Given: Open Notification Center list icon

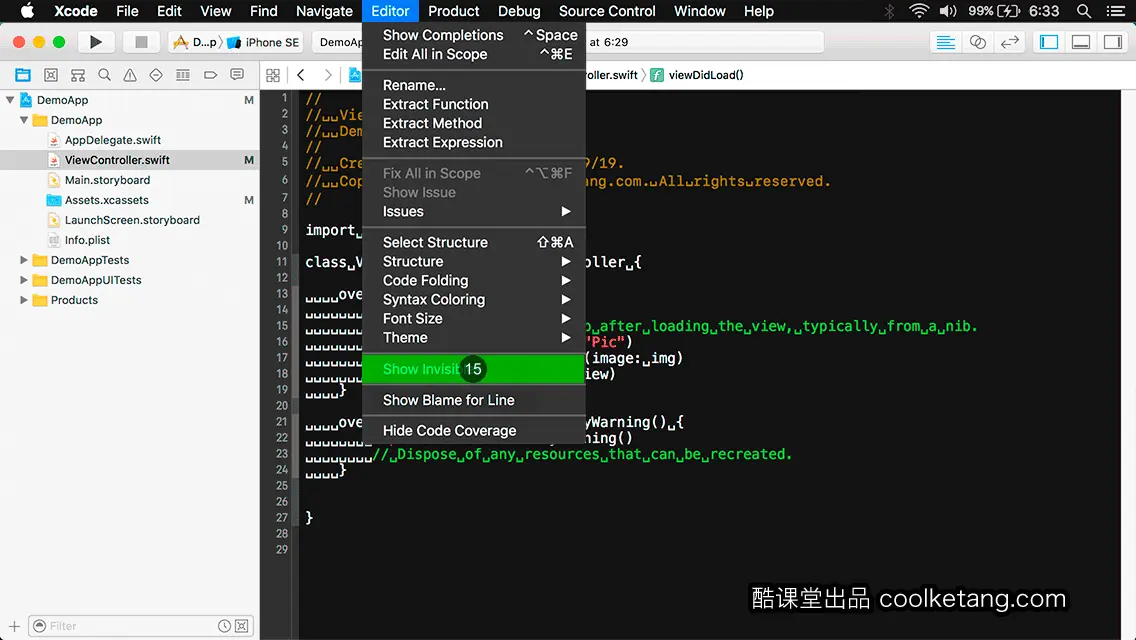Looking at the screenshot, I should pos(1116,11).
